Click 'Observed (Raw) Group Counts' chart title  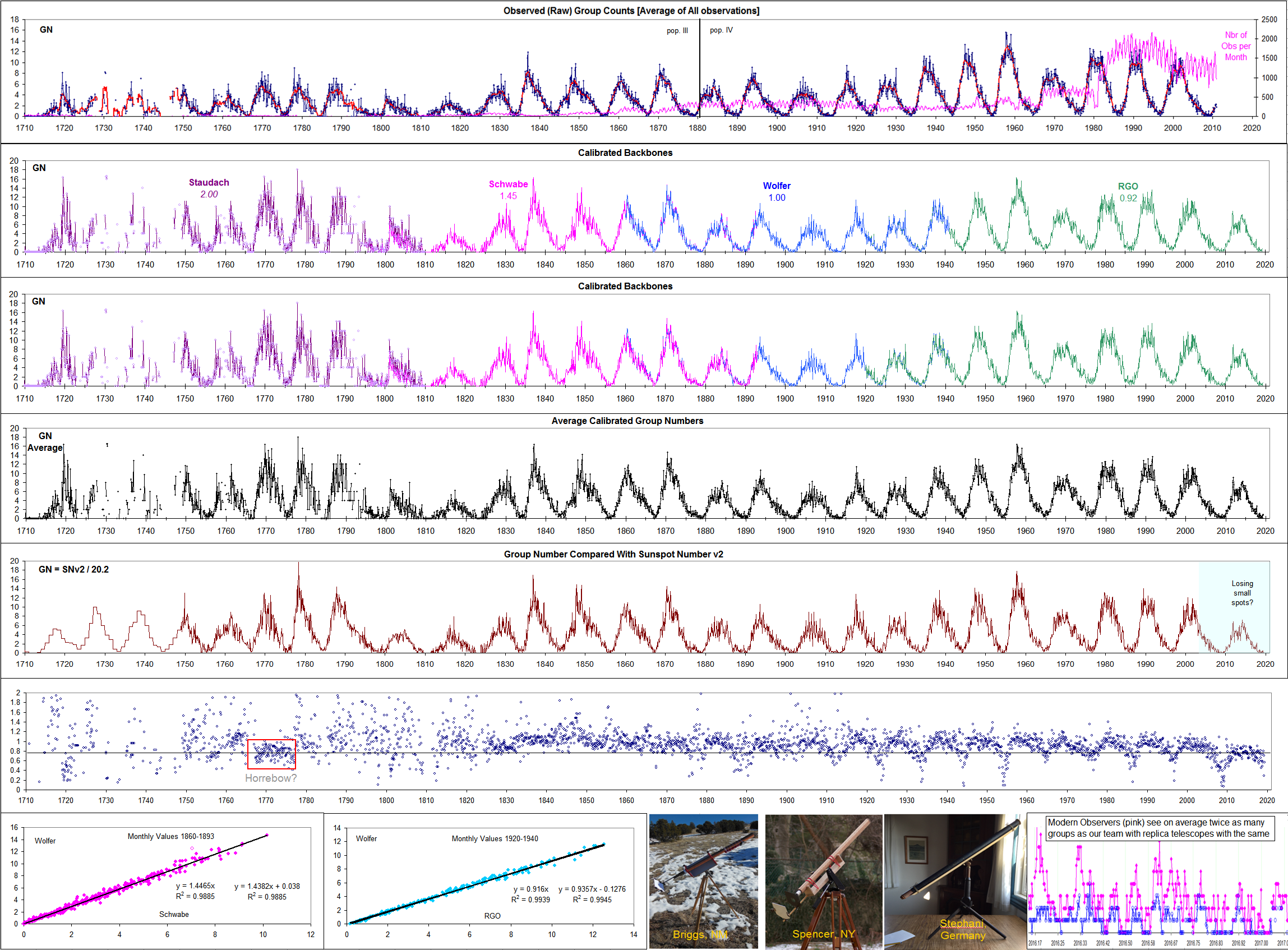[631, 10]
